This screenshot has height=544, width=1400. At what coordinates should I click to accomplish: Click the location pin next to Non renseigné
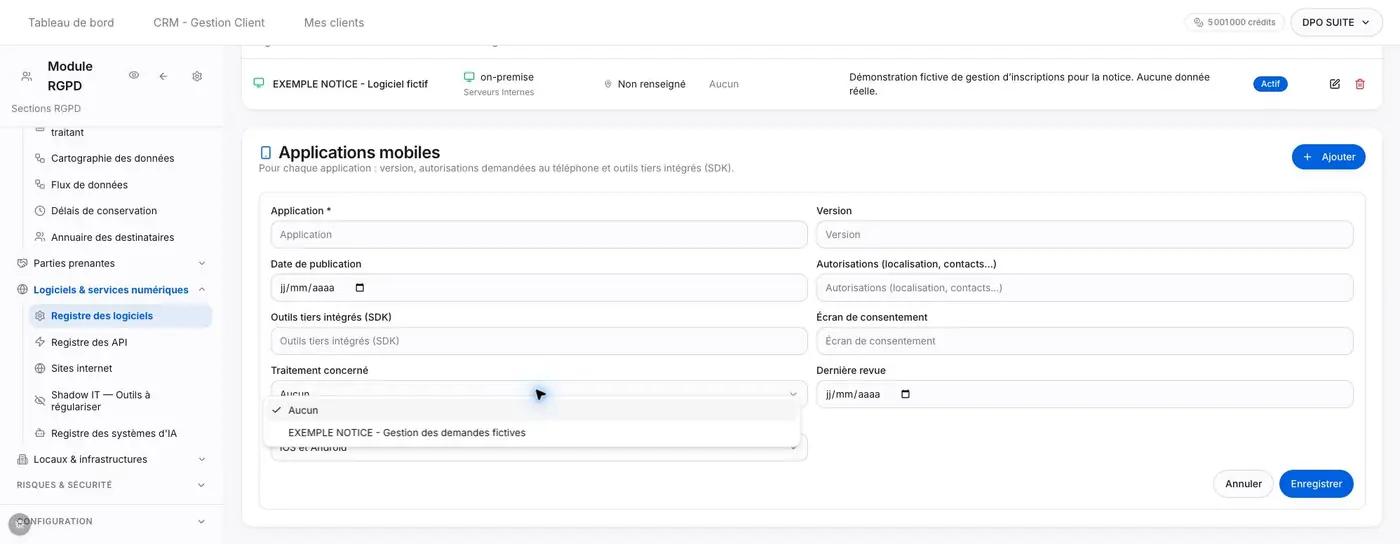click(x=608, y=84)
